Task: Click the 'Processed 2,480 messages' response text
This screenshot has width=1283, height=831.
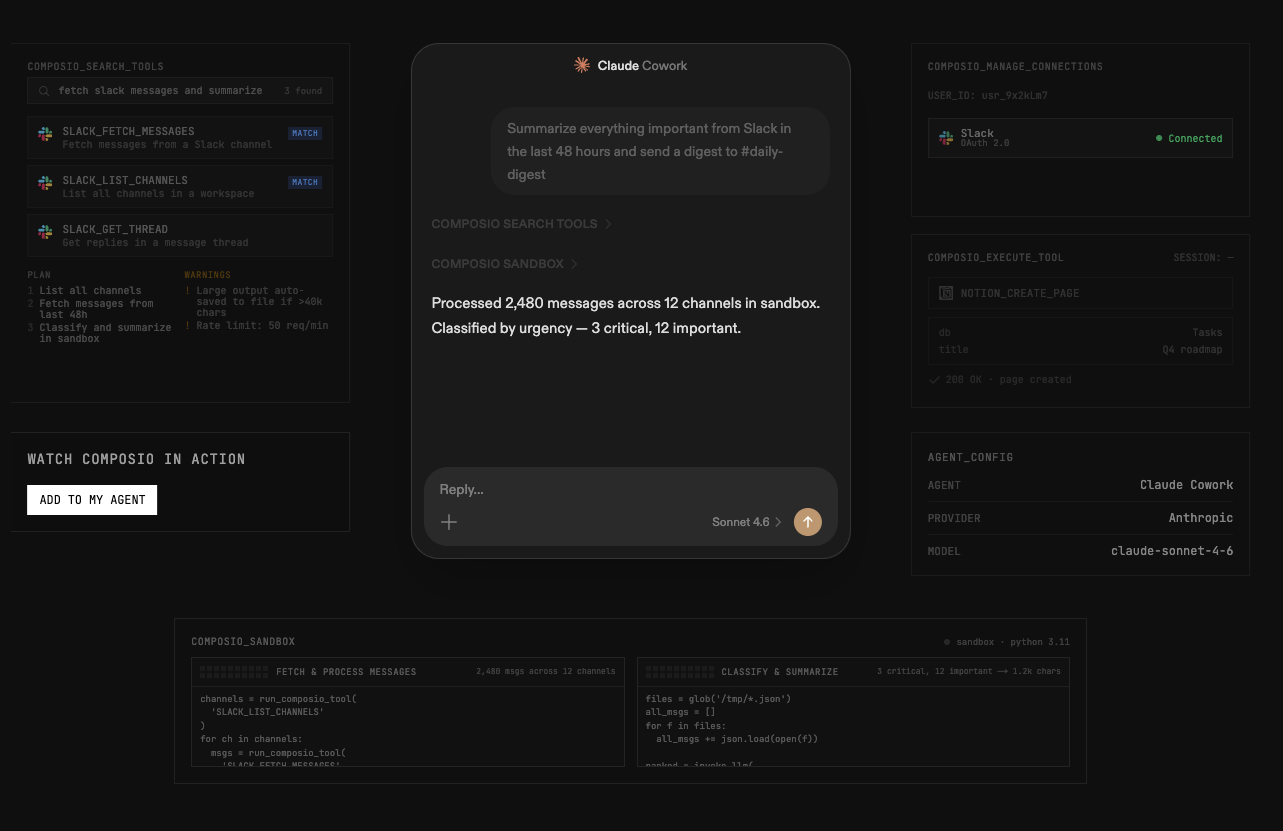Action: [626, 315]
